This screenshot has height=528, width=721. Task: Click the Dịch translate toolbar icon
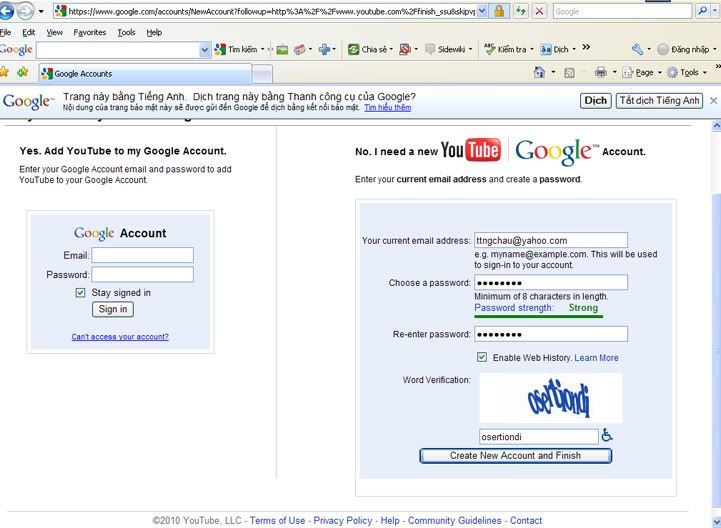(546, 49)
